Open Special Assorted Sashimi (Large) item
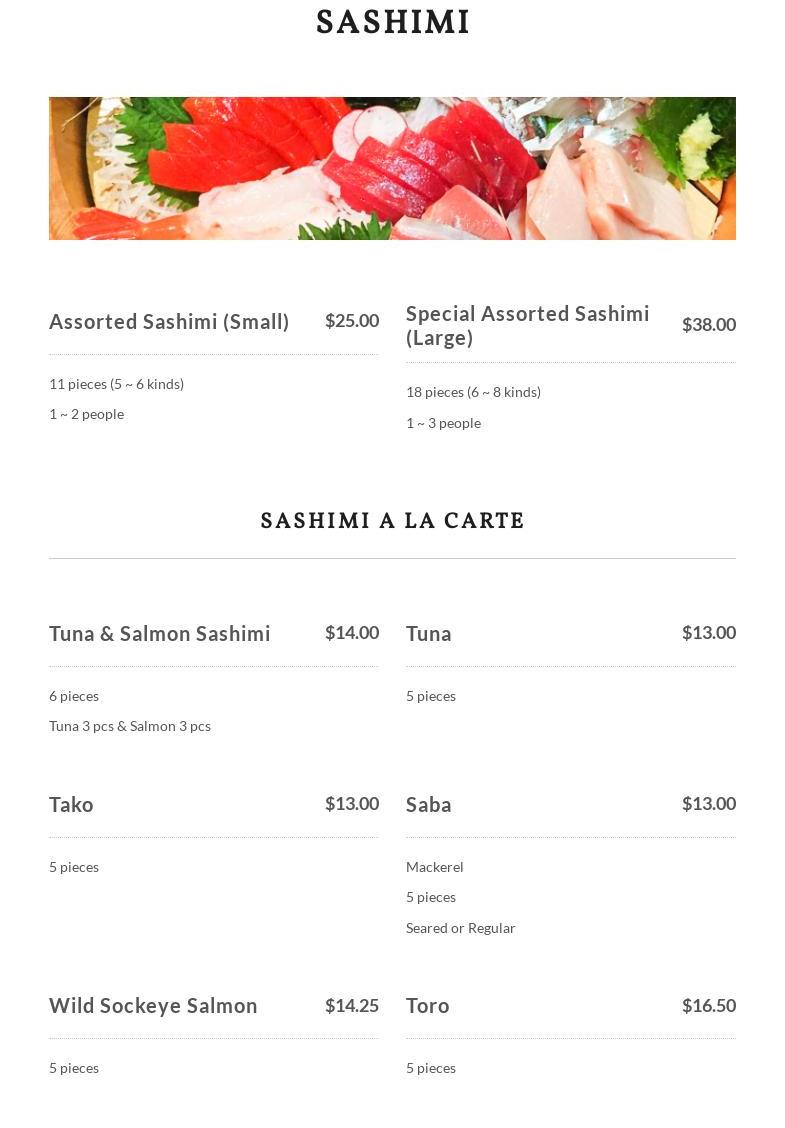 pos(527,326)
